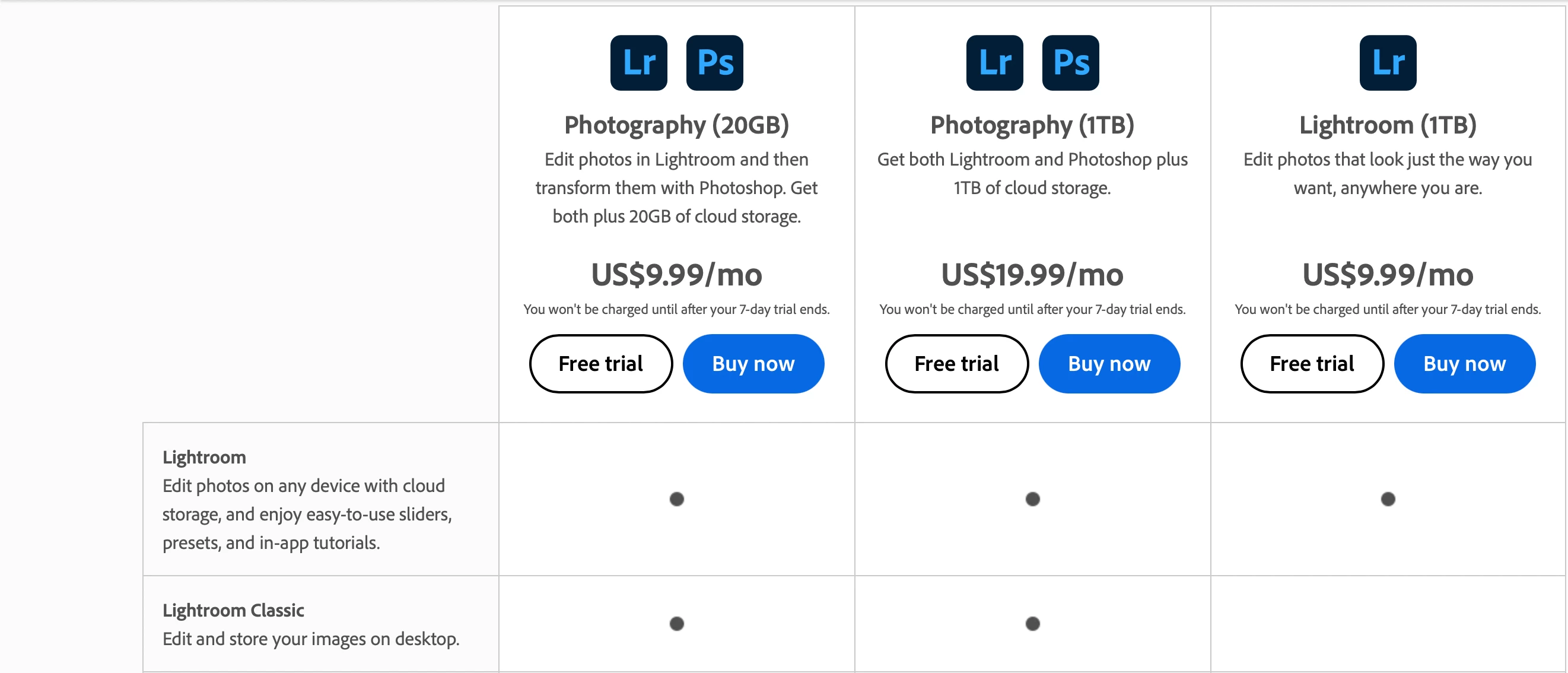Click Lightroom Classic dot under Photography (20GB)
1568x673 pixels.
tap(677, 624)
